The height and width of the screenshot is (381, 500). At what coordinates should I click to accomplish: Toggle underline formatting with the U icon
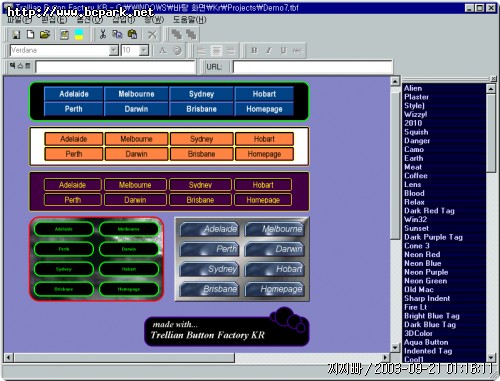point(283,50)
